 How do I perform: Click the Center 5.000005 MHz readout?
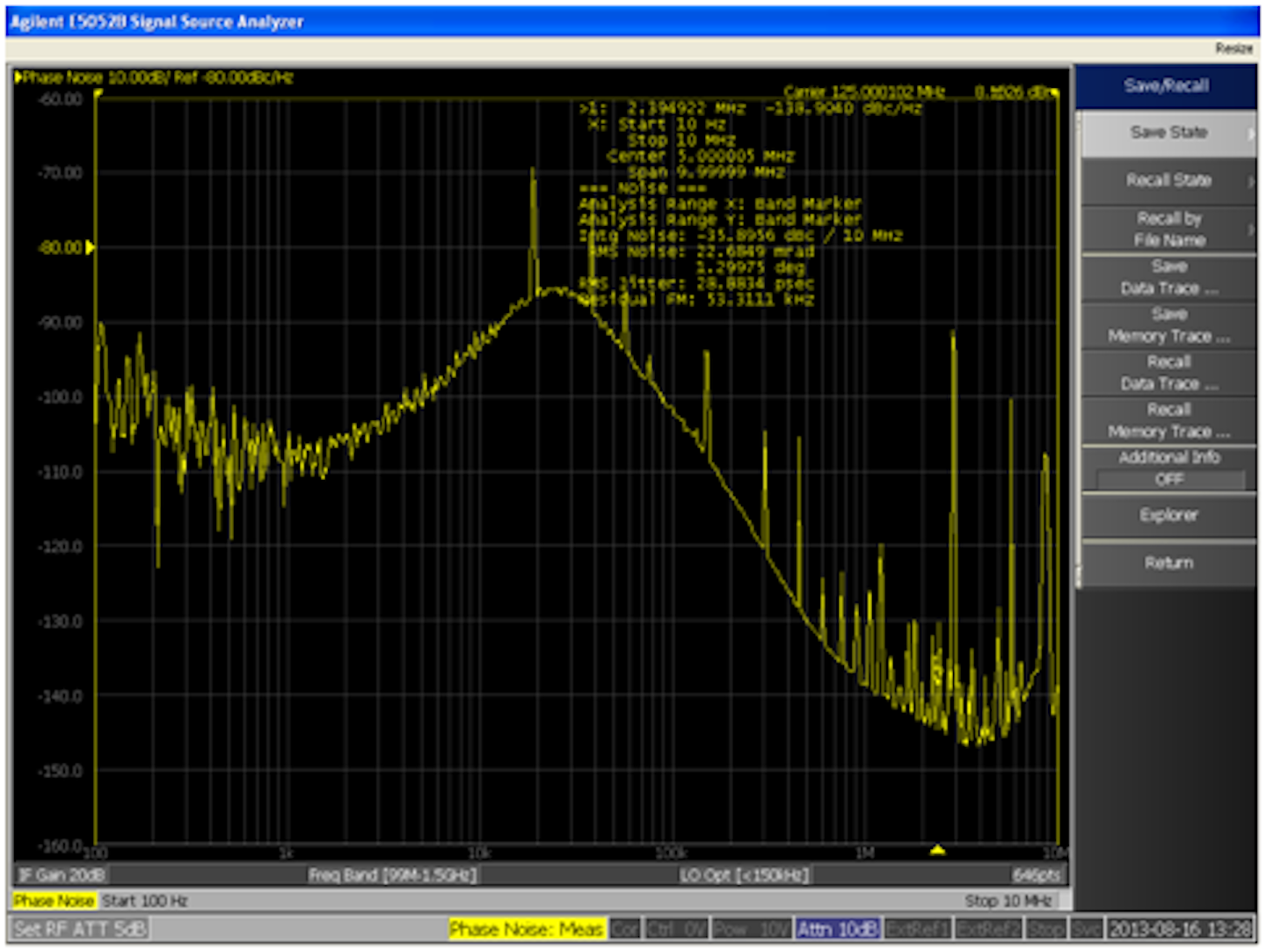[701, 156]
